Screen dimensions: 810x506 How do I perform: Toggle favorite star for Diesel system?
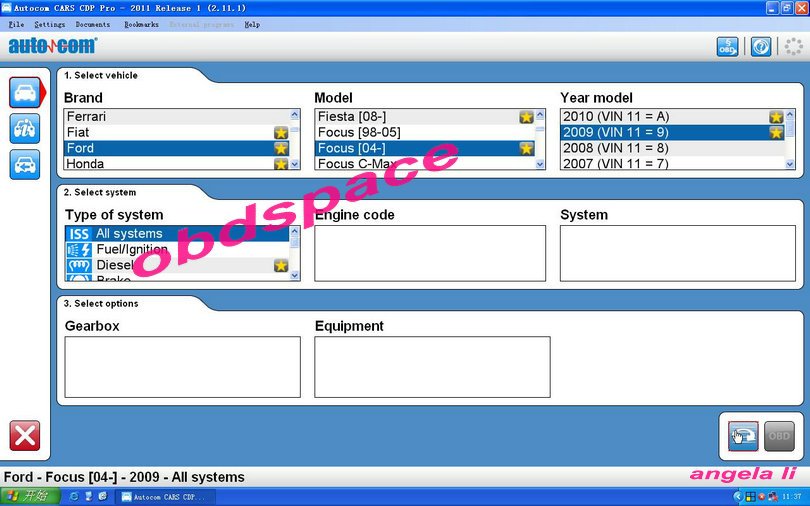point(281,265)
